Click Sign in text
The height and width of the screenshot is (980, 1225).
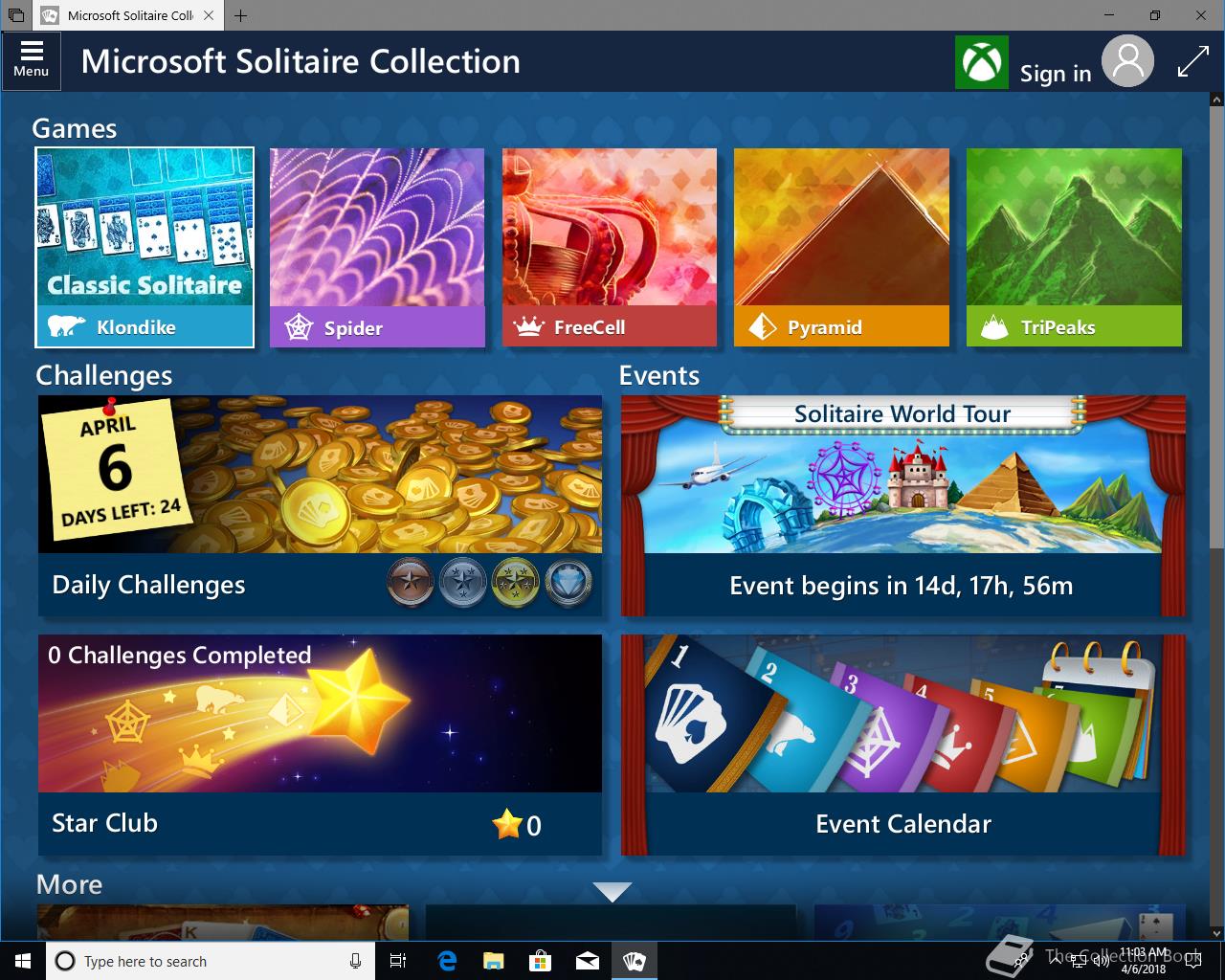click(x=1056, y=74)
